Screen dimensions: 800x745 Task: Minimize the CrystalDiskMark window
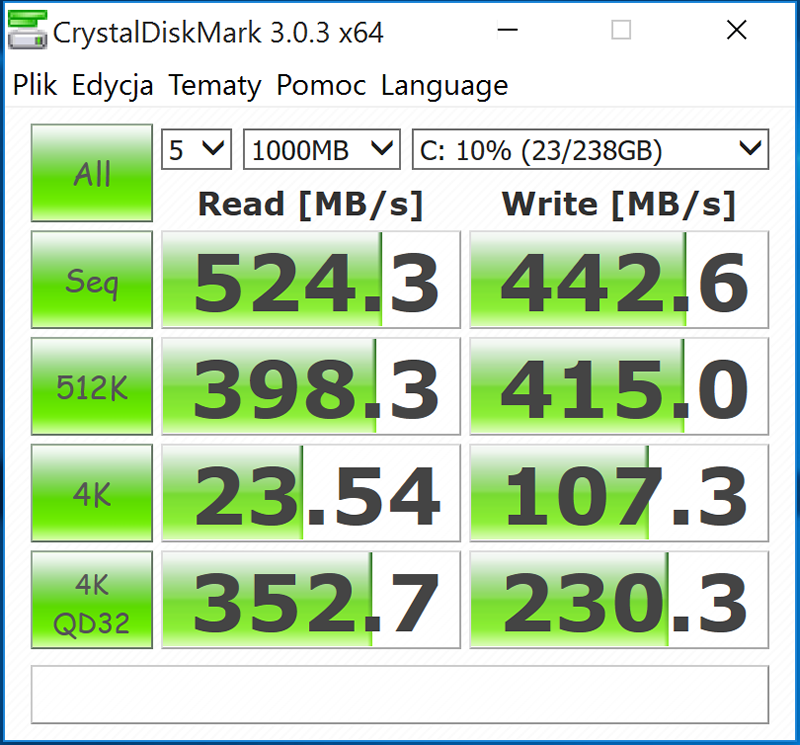[508, 30]
